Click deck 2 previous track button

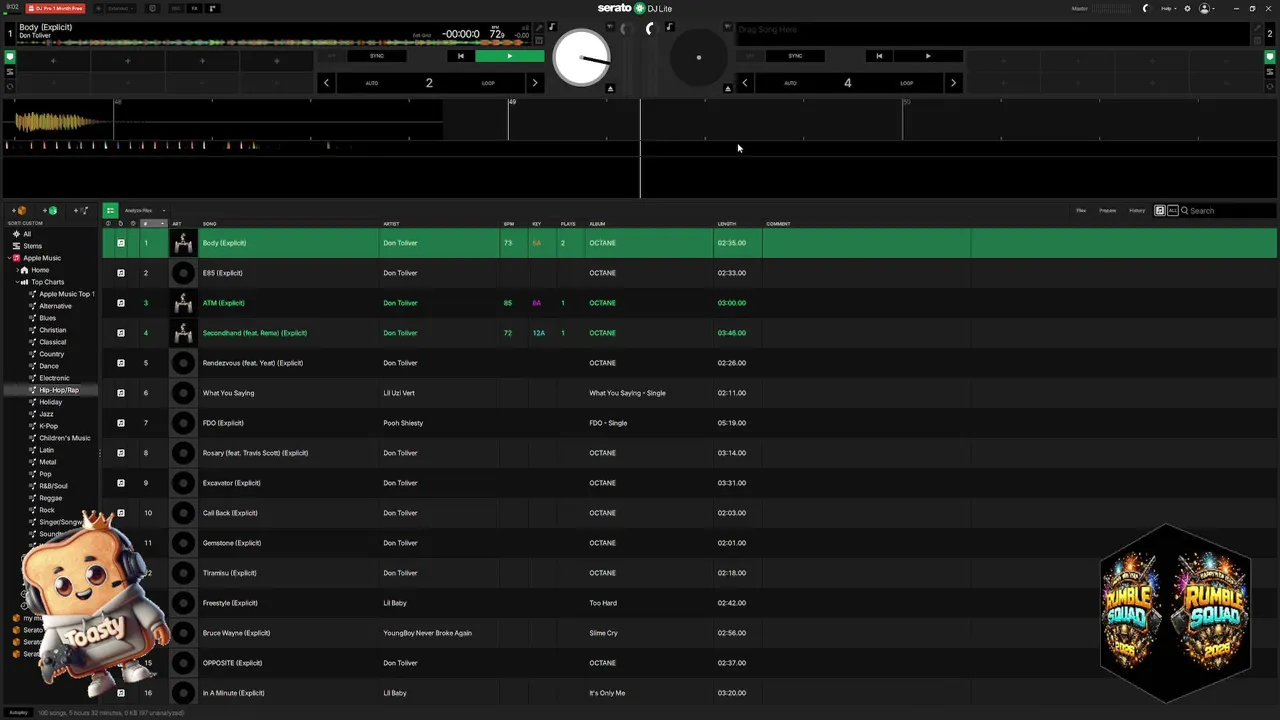pos(879,56)
